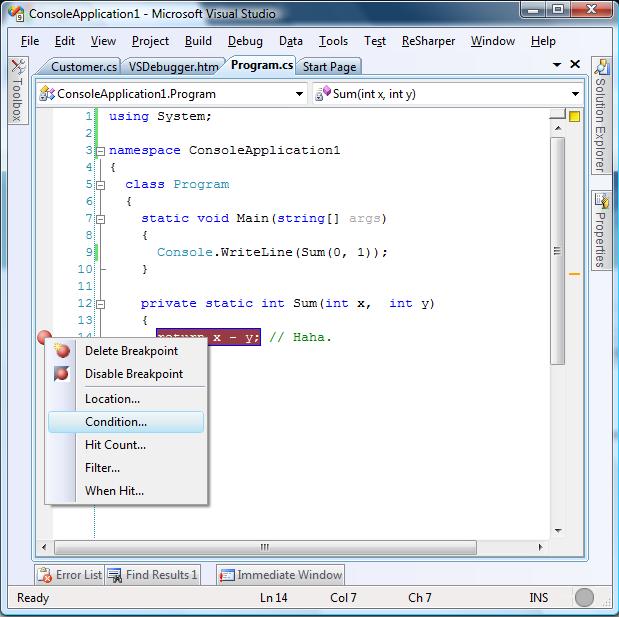Image resolution: width=619 pixels, height=617 pixels.
Task: Select the Program.cs tab
Action: [x=262, y=65]
